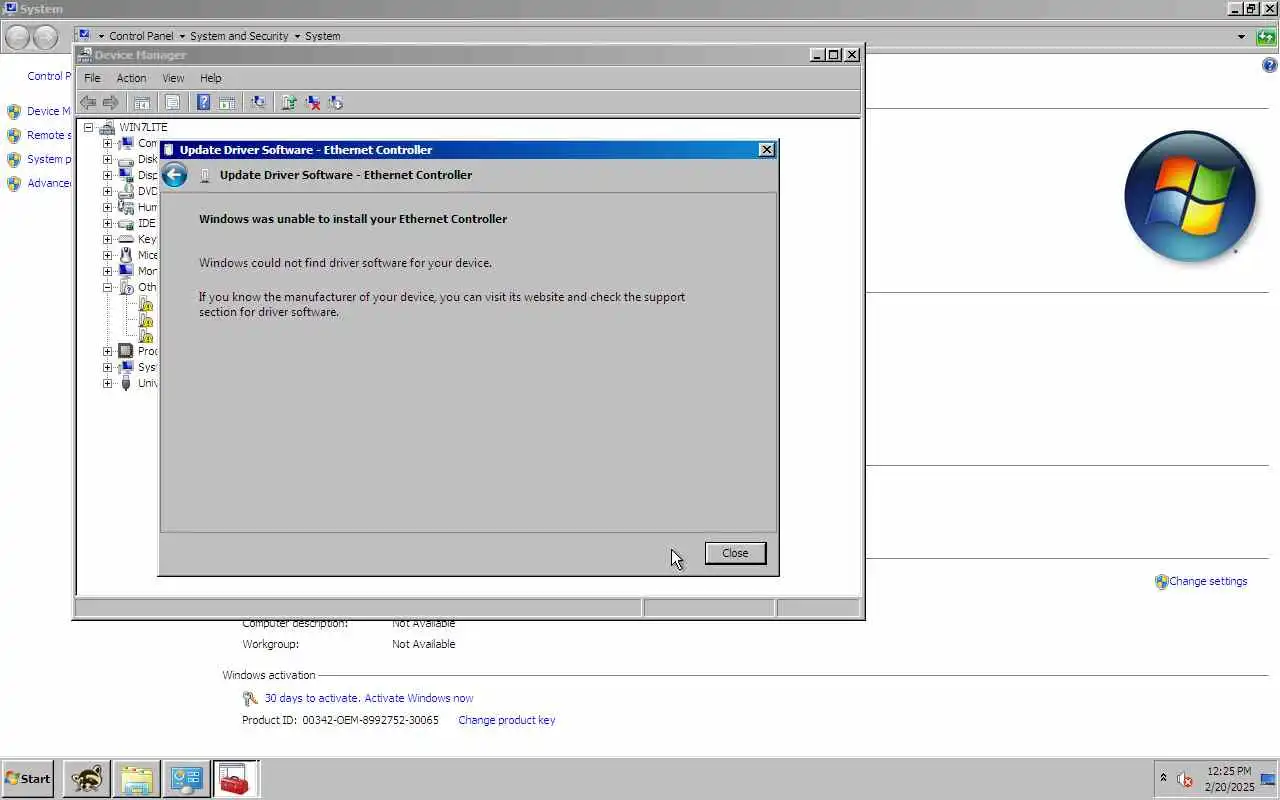Click the Uninstall device icon with the red X
1280x800 pixels.
313,102
